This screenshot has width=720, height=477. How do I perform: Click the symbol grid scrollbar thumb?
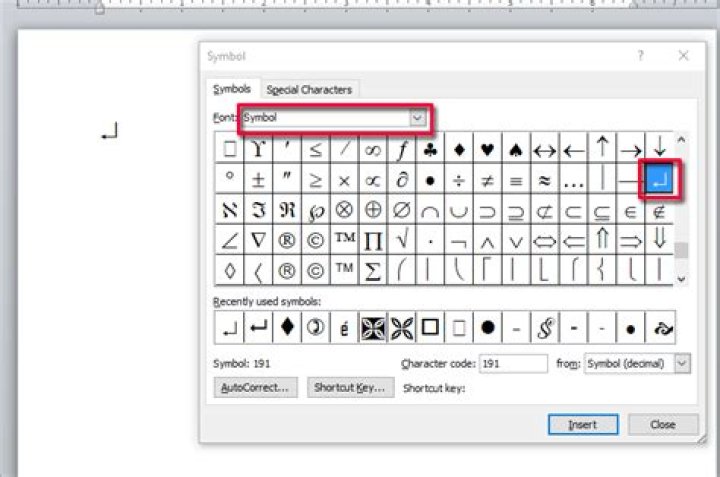click(x=681, y=250)
